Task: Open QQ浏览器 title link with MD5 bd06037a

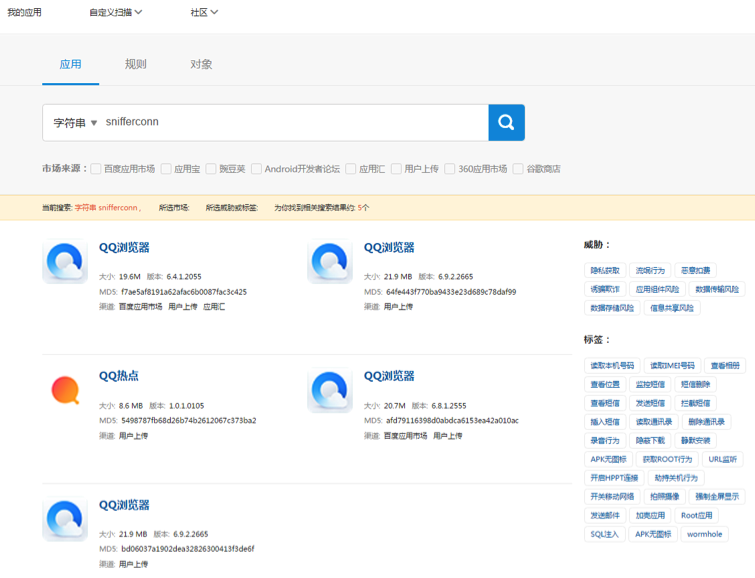Action: tap(124, 505)
